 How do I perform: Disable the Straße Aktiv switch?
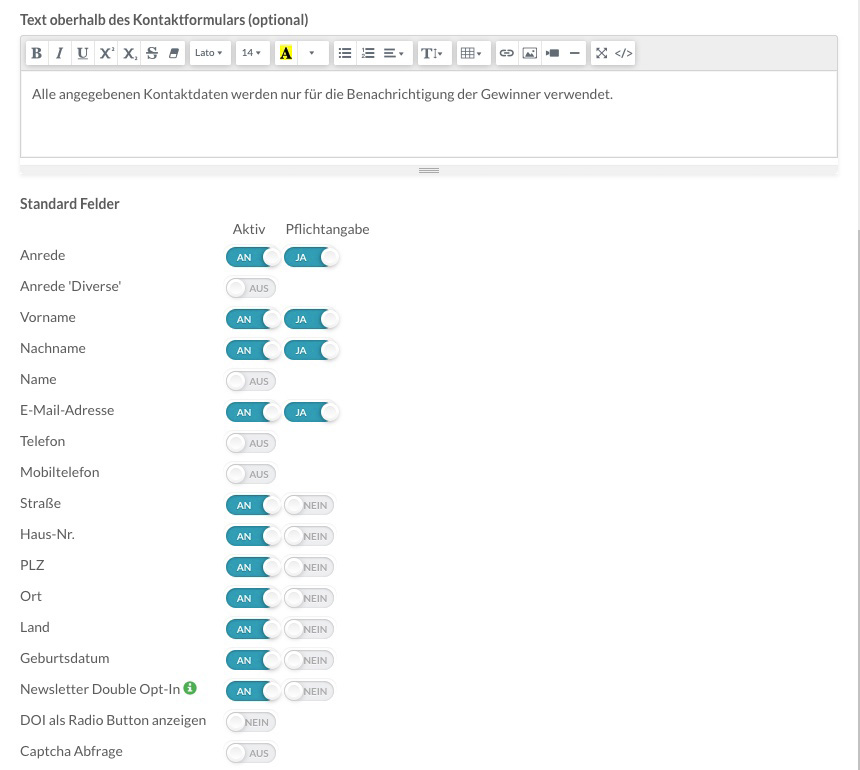(x=253, y=505)
